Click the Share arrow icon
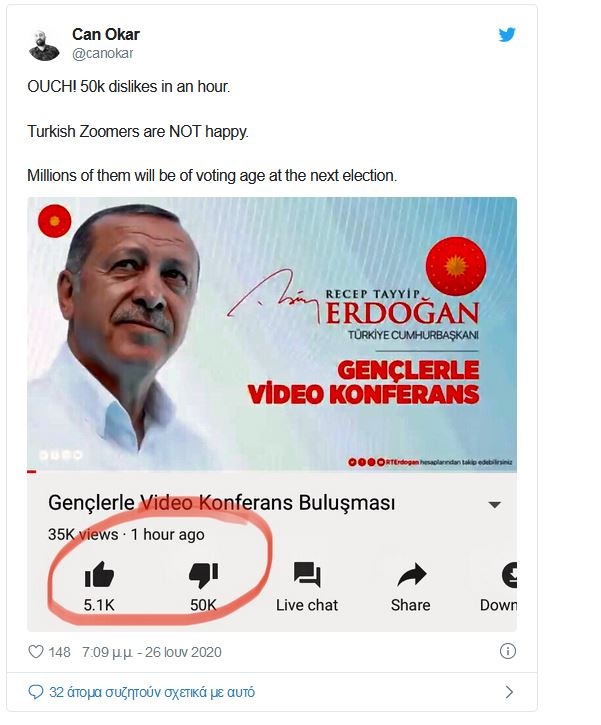 [411, 575]
